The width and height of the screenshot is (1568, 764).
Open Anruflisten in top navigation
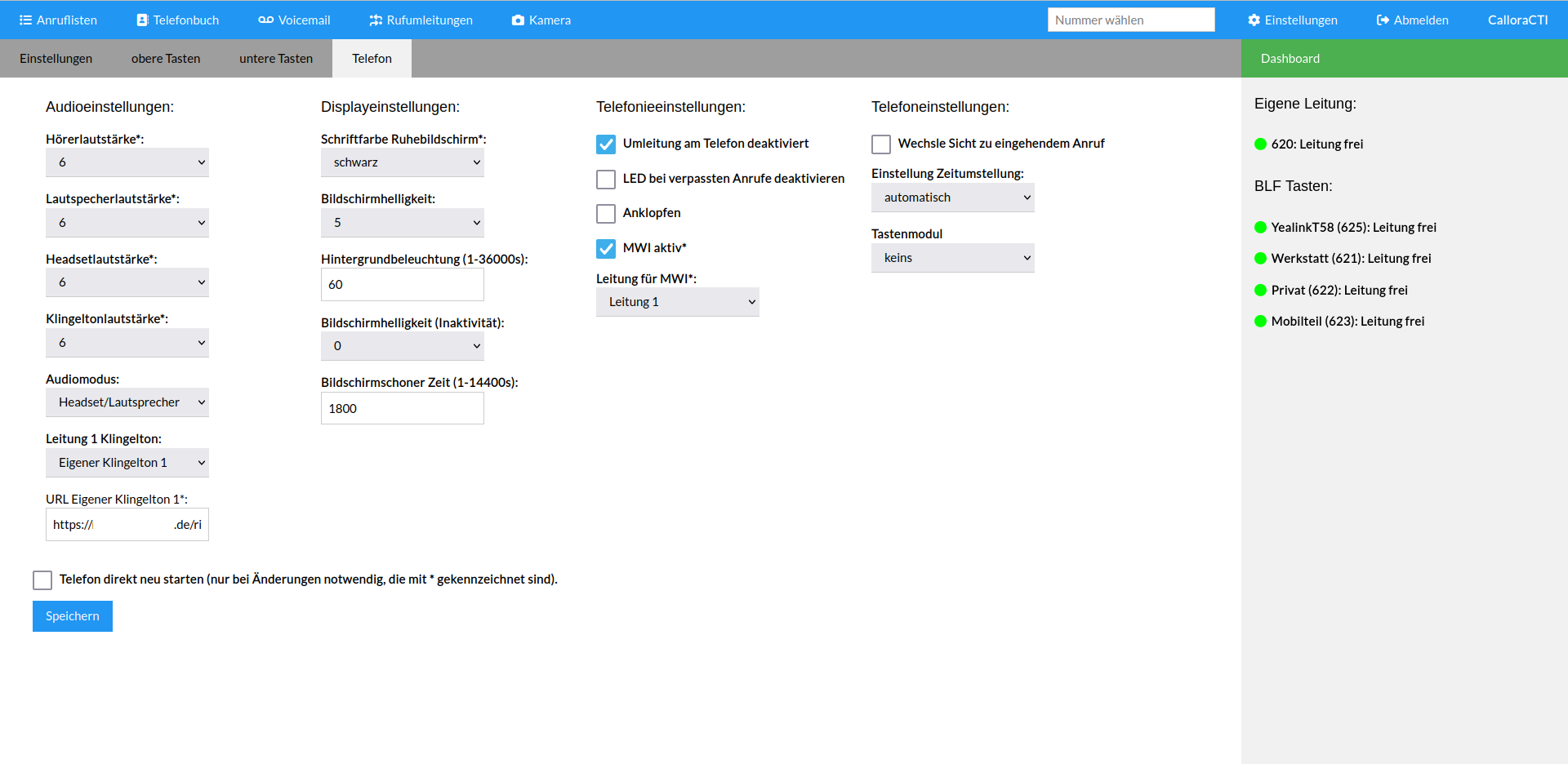click(58, 20)
